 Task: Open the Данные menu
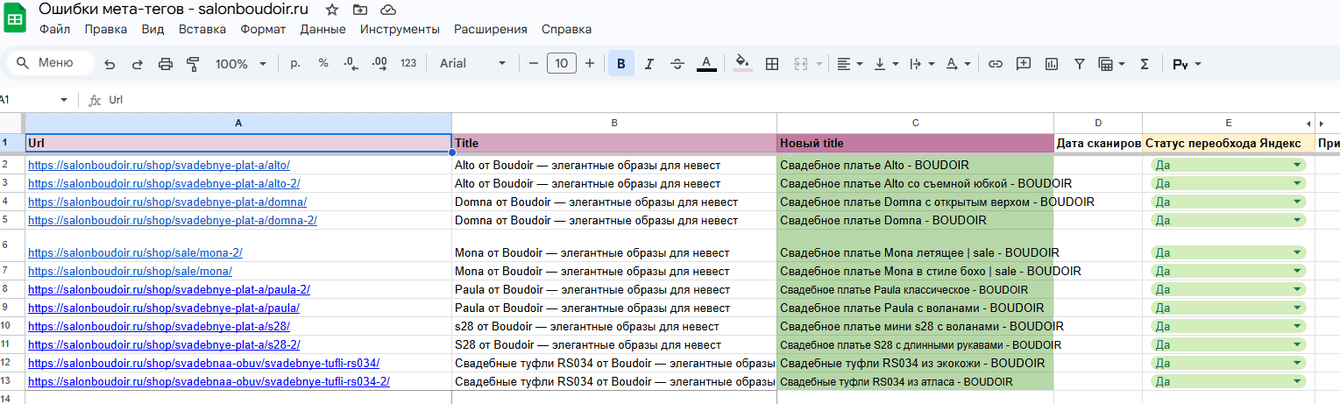tap(322, 29)
